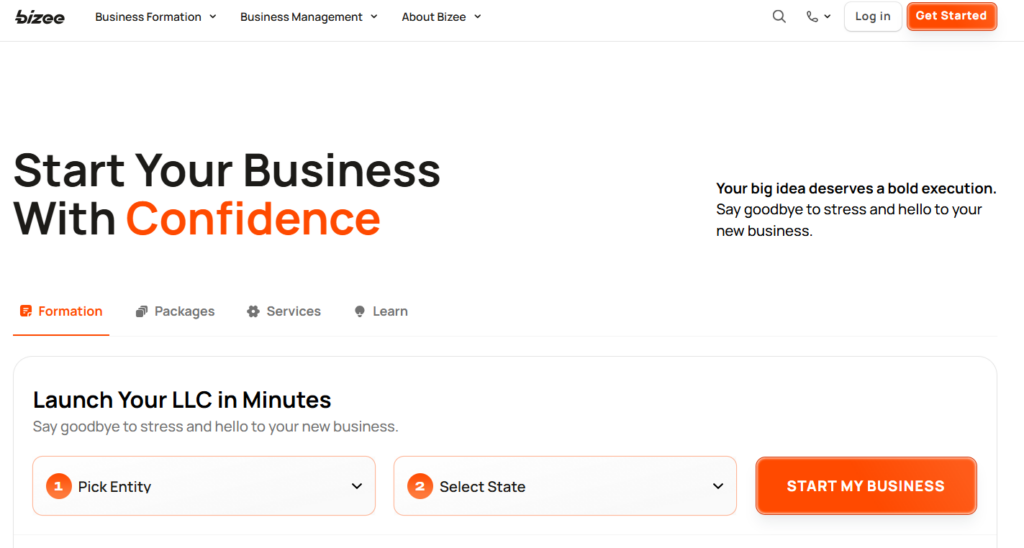Image resolution: width=1024 pixels, height=548 pixels.
Task: Select the Learn tab
Action: pos(390,311)
